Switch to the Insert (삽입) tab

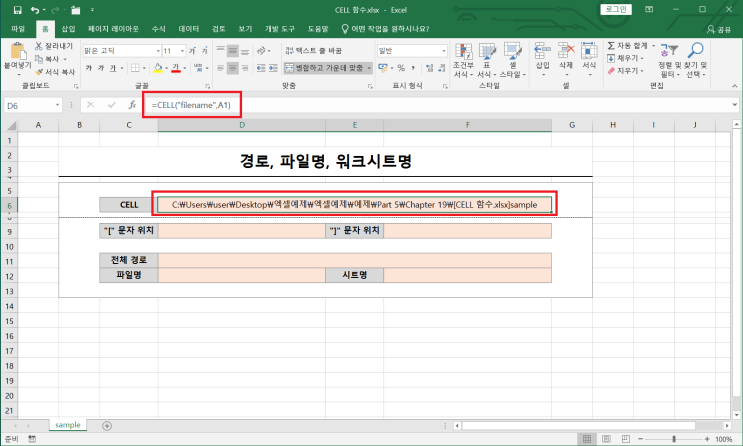point(69,29)
